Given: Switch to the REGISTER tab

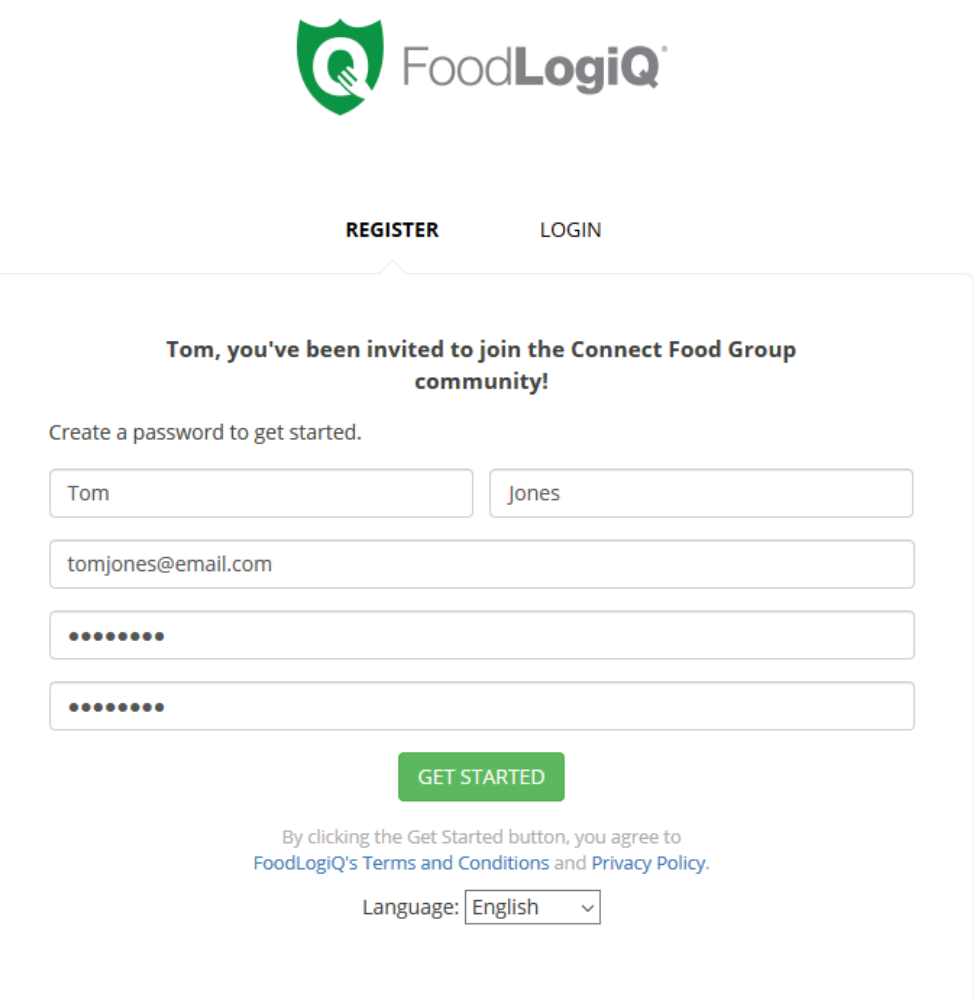Looking at the screenshot, I should pyautogui.click(x=392, y=230).
